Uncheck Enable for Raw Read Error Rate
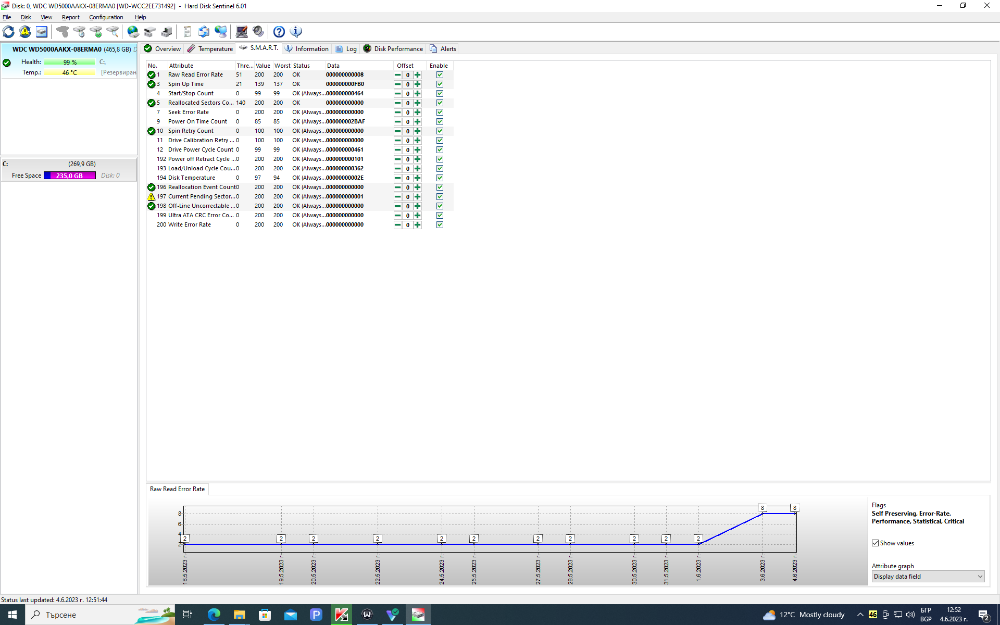Image resolution: width=1000 pixels, height=625 pixels. point(439,75)
